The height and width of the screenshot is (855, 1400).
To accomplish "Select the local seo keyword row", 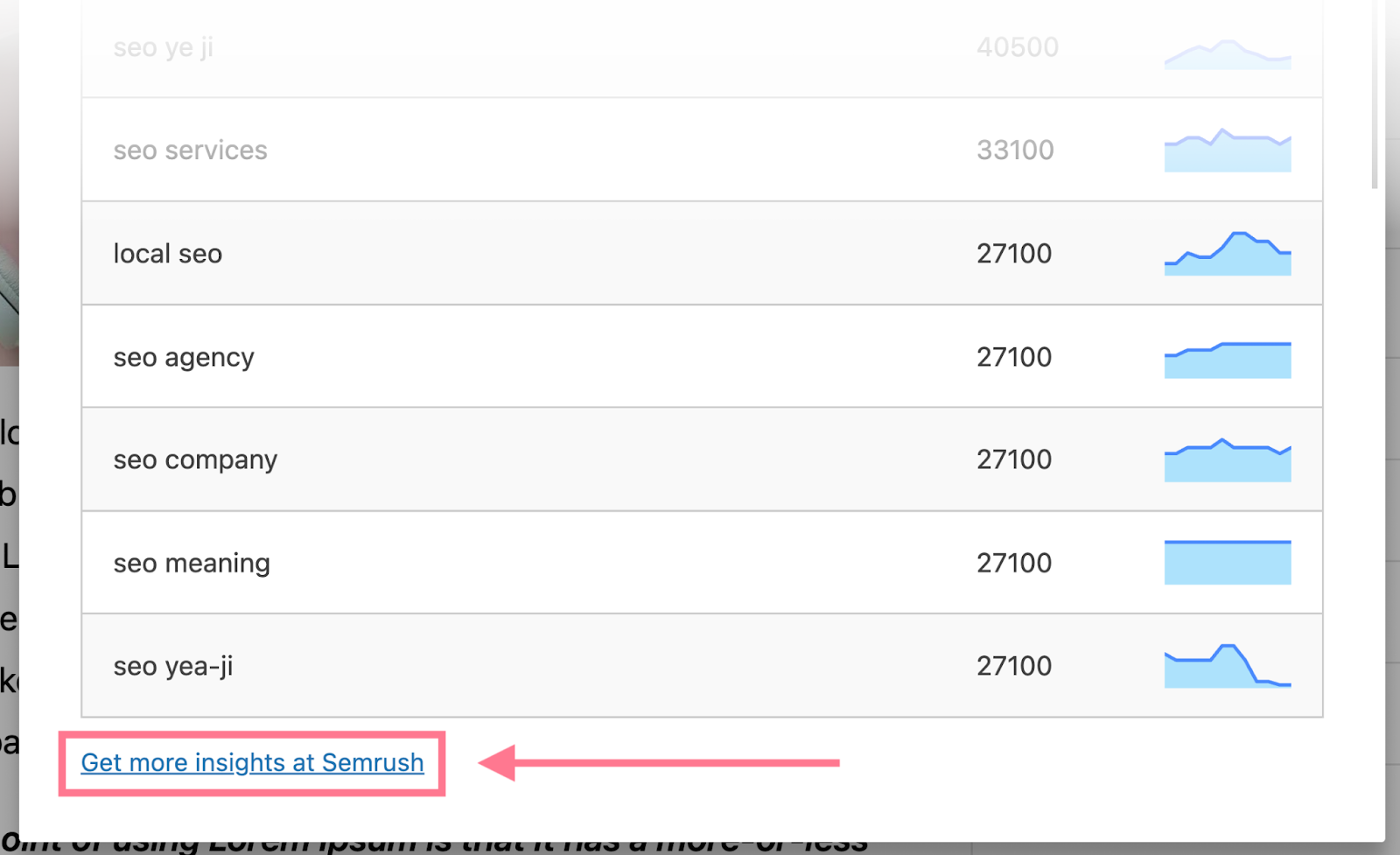I will [x=702, y=254].
